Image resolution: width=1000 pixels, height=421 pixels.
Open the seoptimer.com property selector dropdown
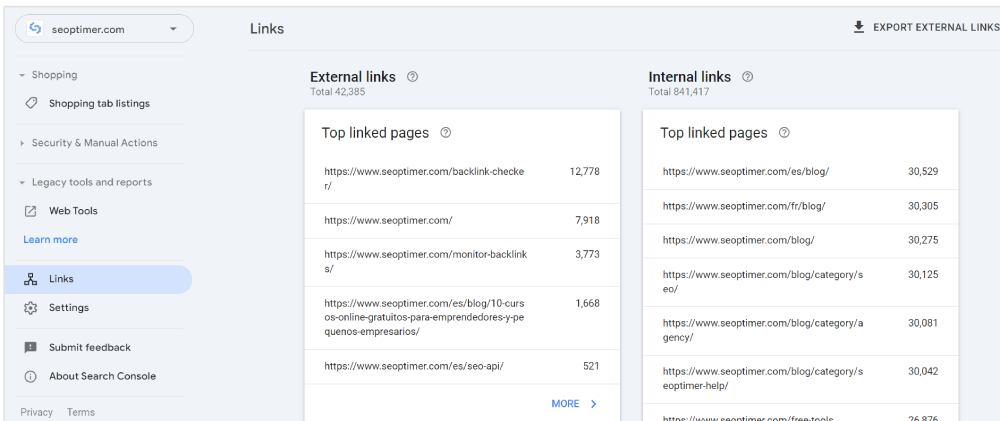click(104, 29)
